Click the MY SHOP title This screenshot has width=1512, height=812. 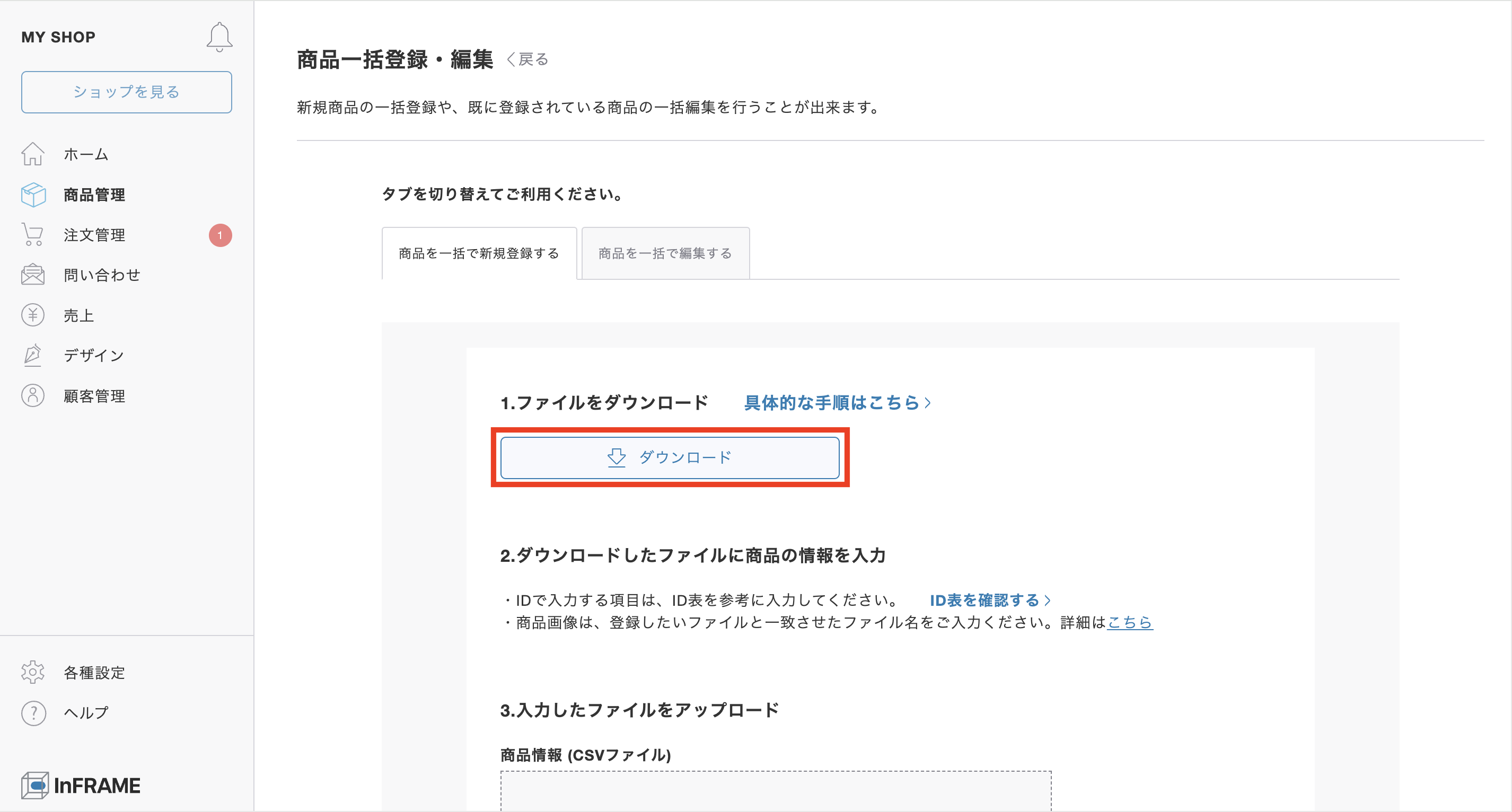[x=58, y=37]
